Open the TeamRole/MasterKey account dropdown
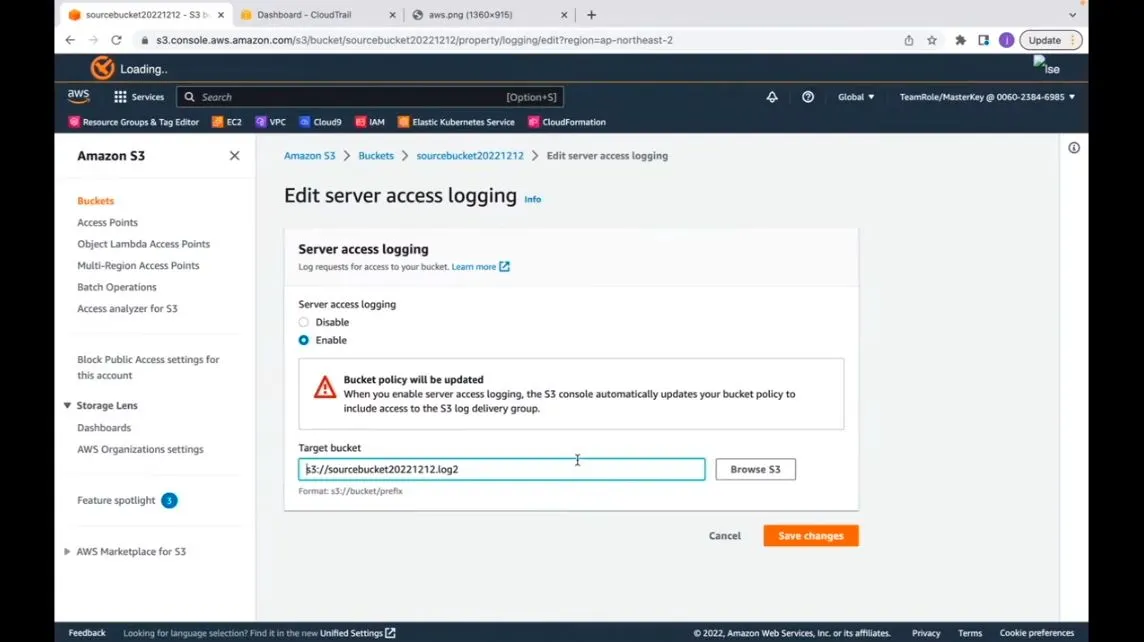Image resolution: width=1144 pixels, height=642 pixels. (x=986, y=97)
